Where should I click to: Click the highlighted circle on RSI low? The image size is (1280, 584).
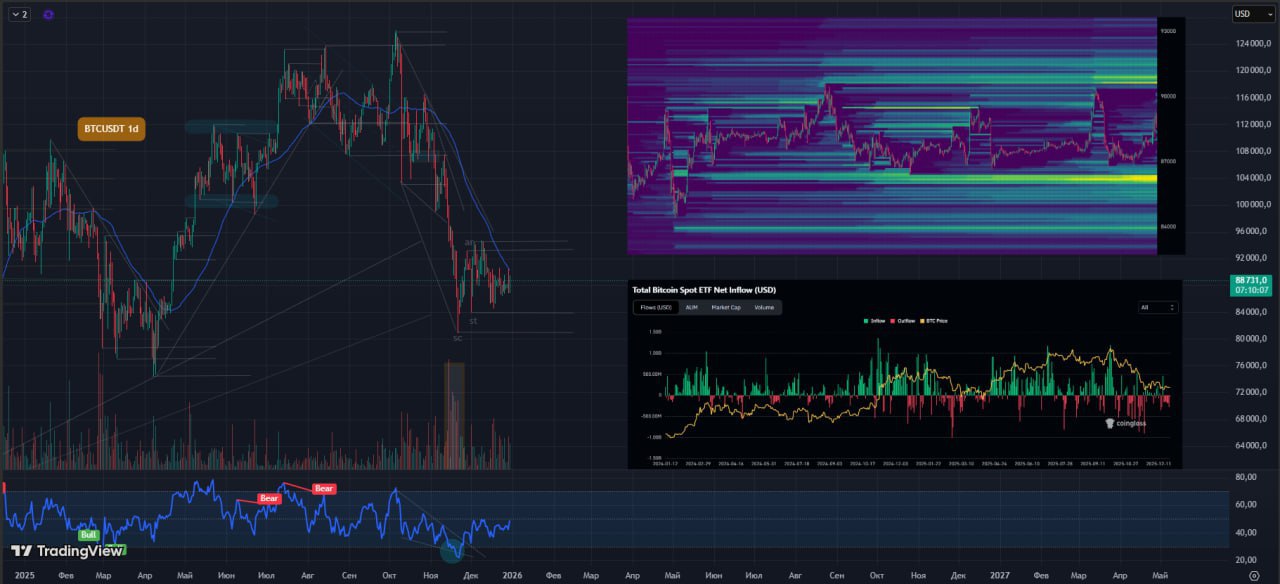455,548
